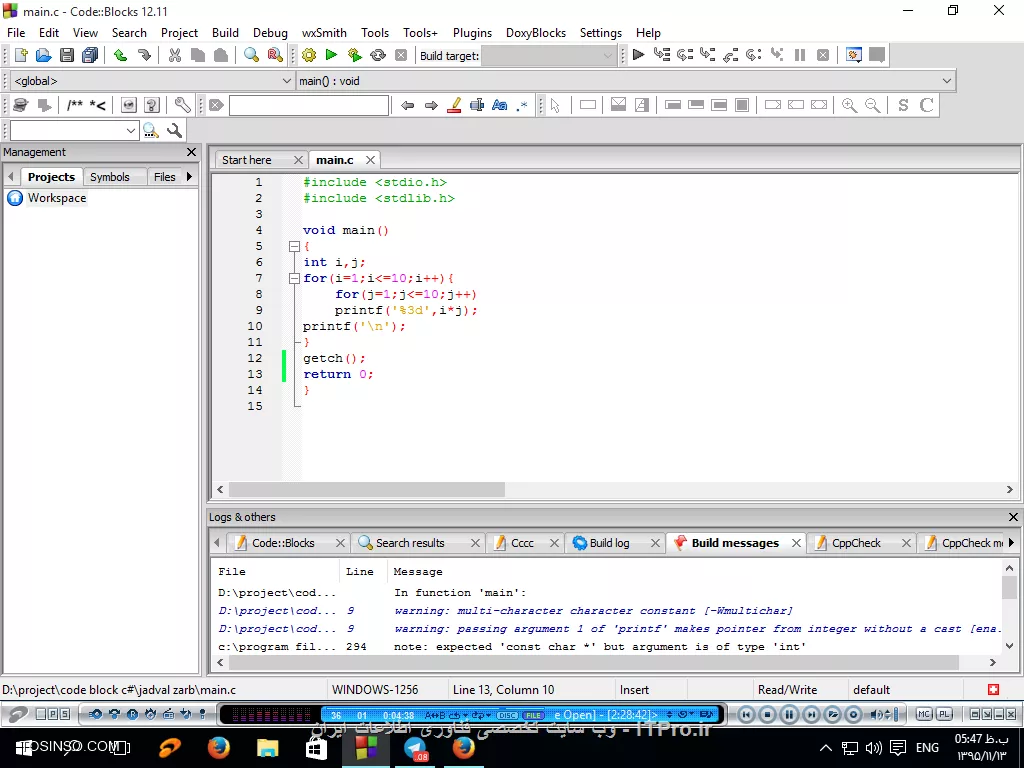1024x768 pixels.
Task: Toggle Match case (Aa) search option
Action: pyautogui.click(x=500, y=105)
